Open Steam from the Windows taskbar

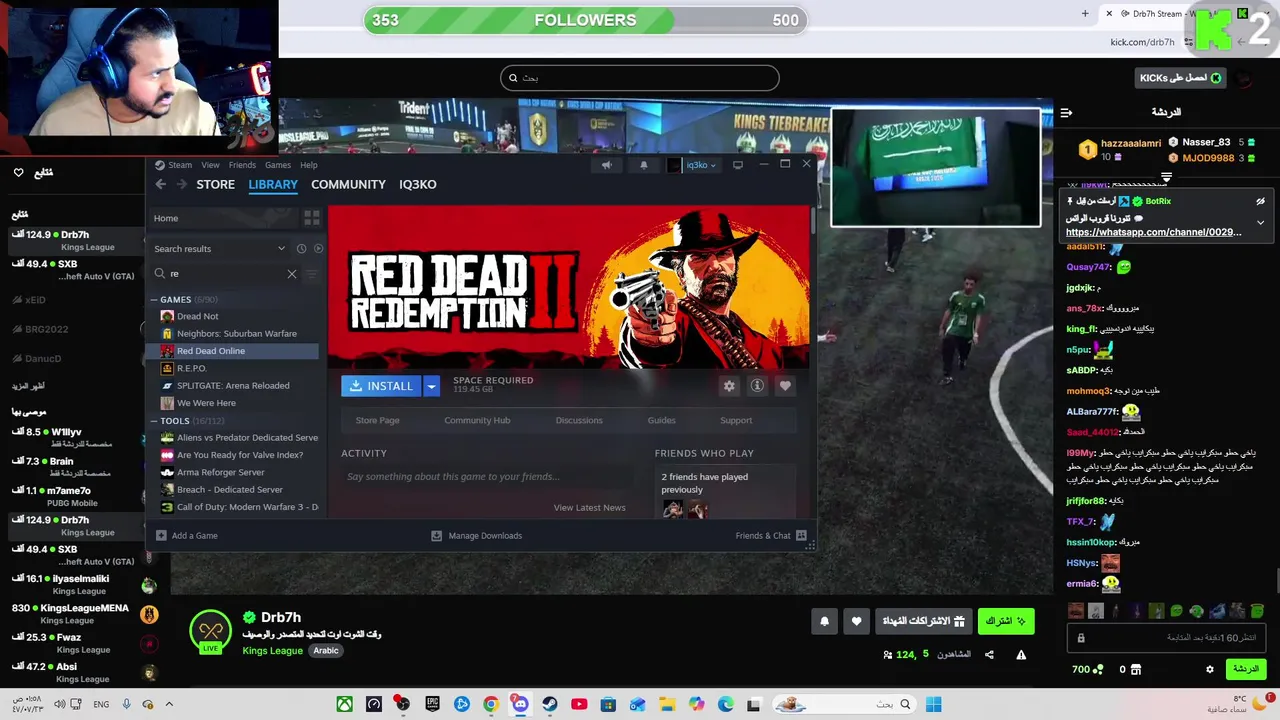(550, 704)
